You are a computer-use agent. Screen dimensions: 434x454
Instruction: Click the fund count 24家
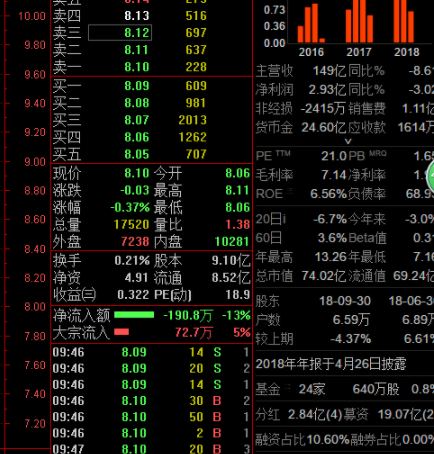[x=312, y=389]
